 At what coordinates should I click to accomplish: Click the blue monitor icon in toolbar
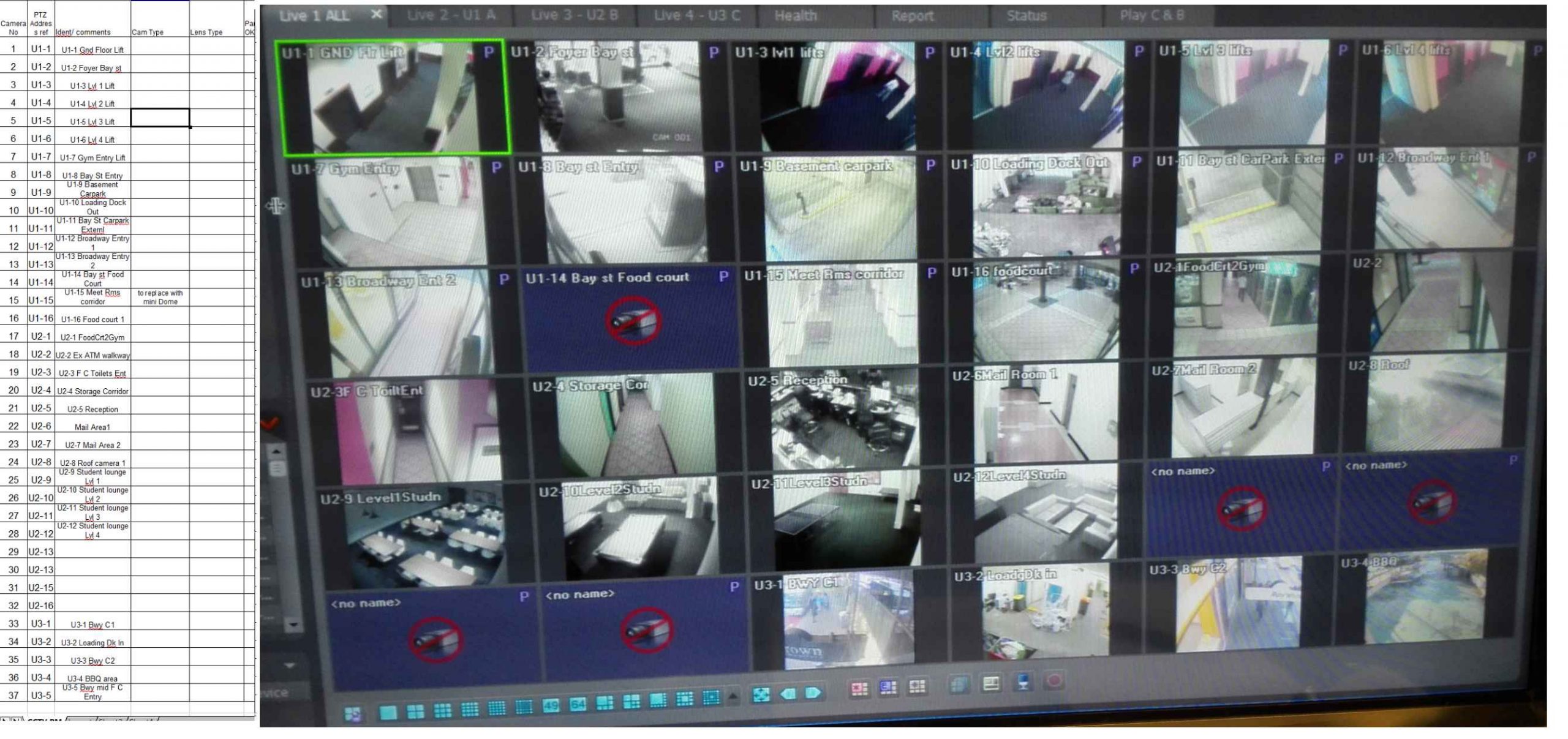[x=1022, y=682]
